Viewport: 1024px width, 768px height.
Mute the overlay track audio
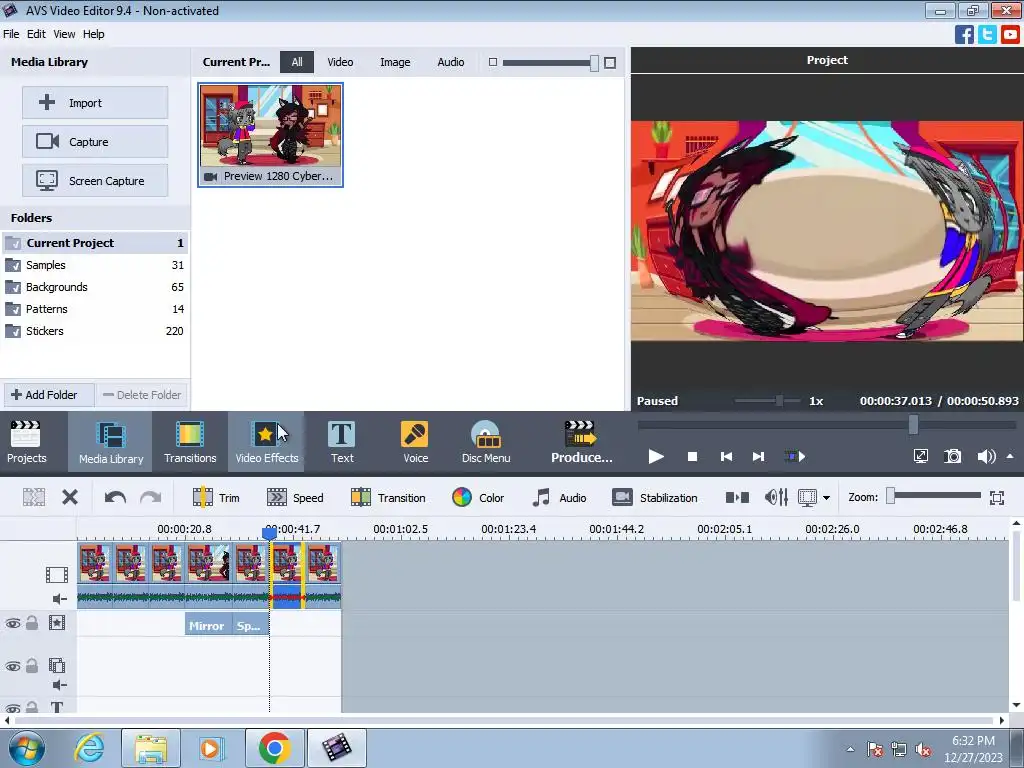[x=59, y=685]
